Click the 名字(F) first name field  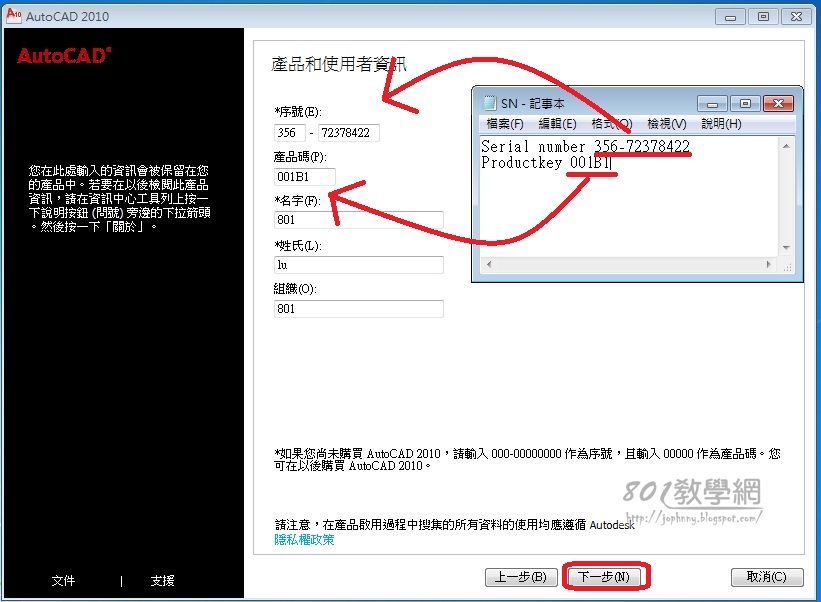click(x=359, y=220)
